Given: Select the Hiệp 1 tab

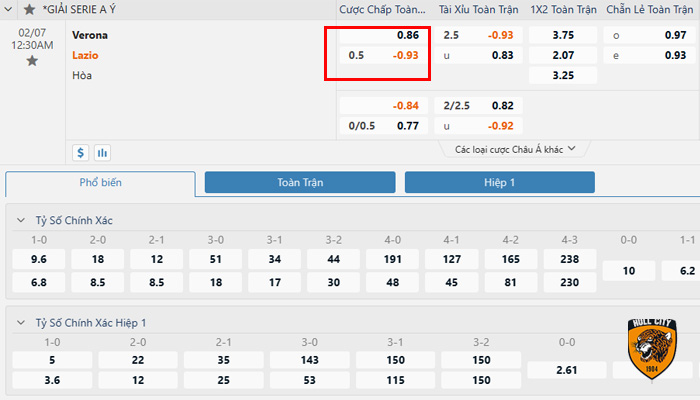Looking at the screenshot, I should pyautogui.click(x=499, y=183).
